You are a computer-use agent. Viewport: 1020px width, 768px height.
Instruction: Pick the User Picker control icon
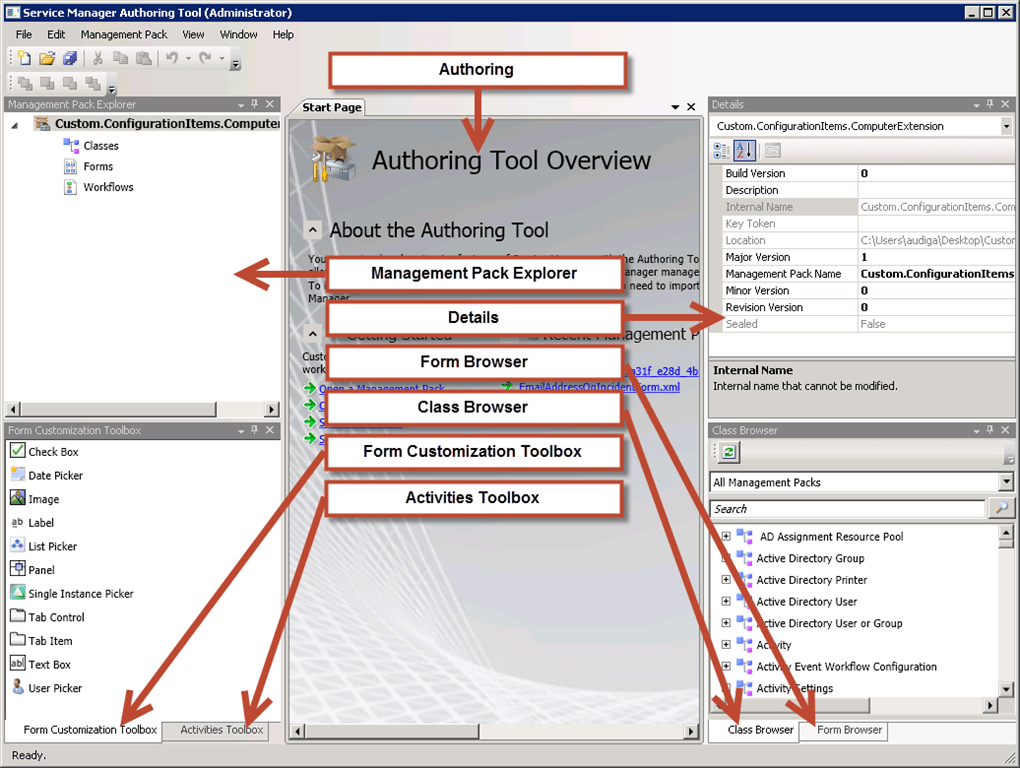click(x=18, y=687)
